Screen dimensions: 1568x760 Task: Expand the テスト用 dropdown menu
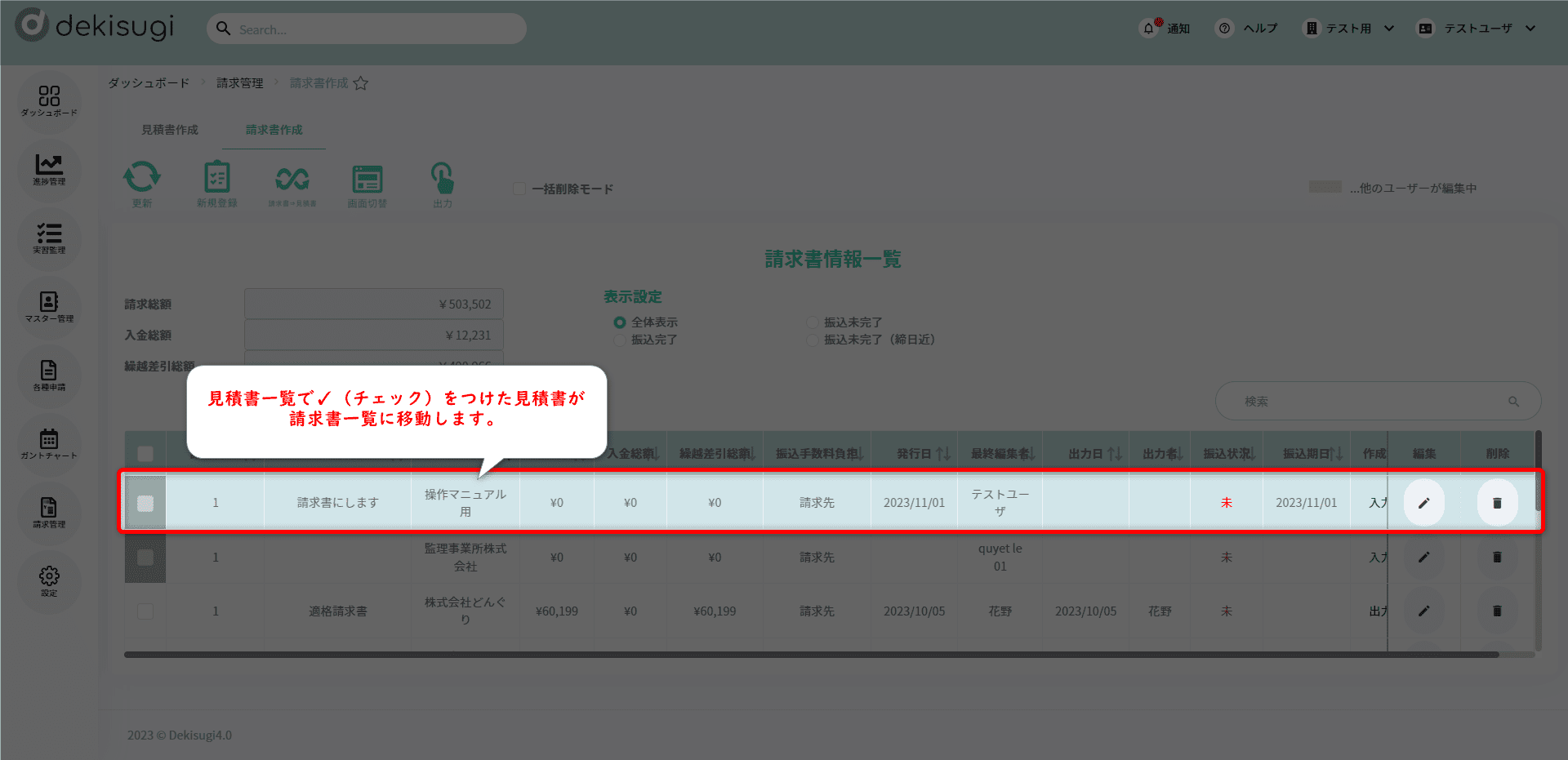pyautogui.click(x=1349, y=29)
